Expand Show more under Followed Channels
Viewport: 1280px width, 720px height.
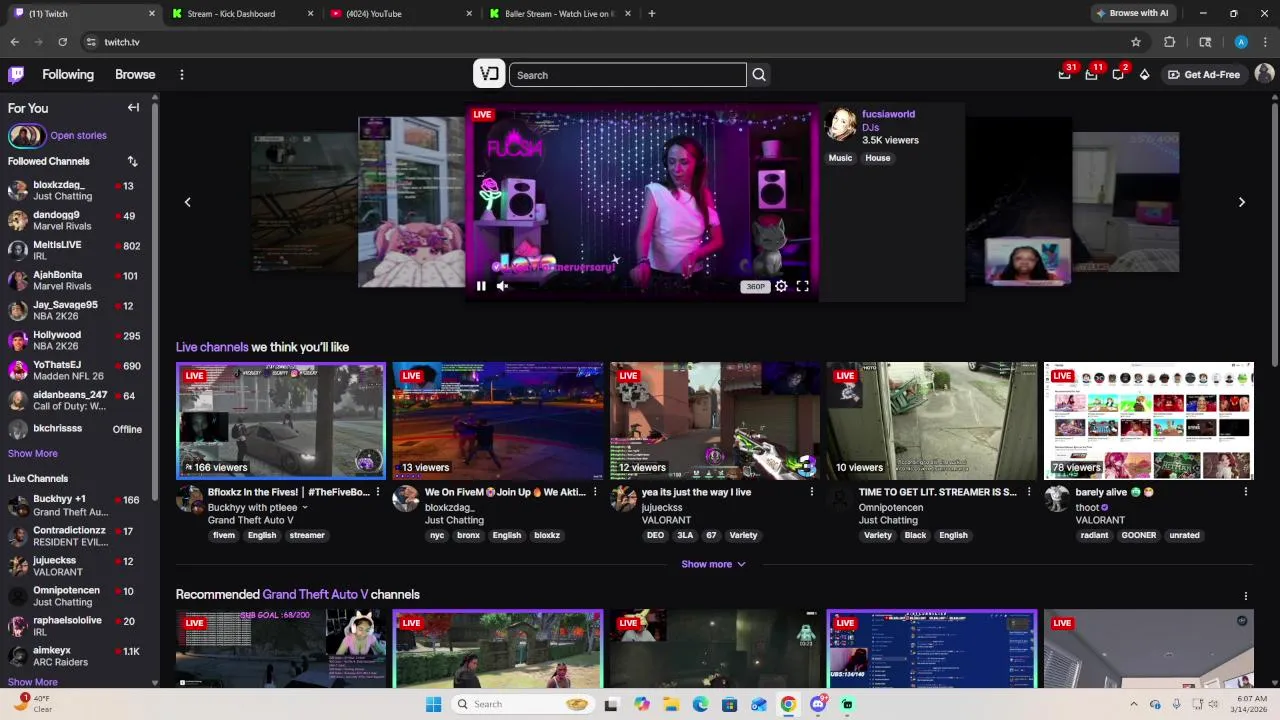pos(33,453)
